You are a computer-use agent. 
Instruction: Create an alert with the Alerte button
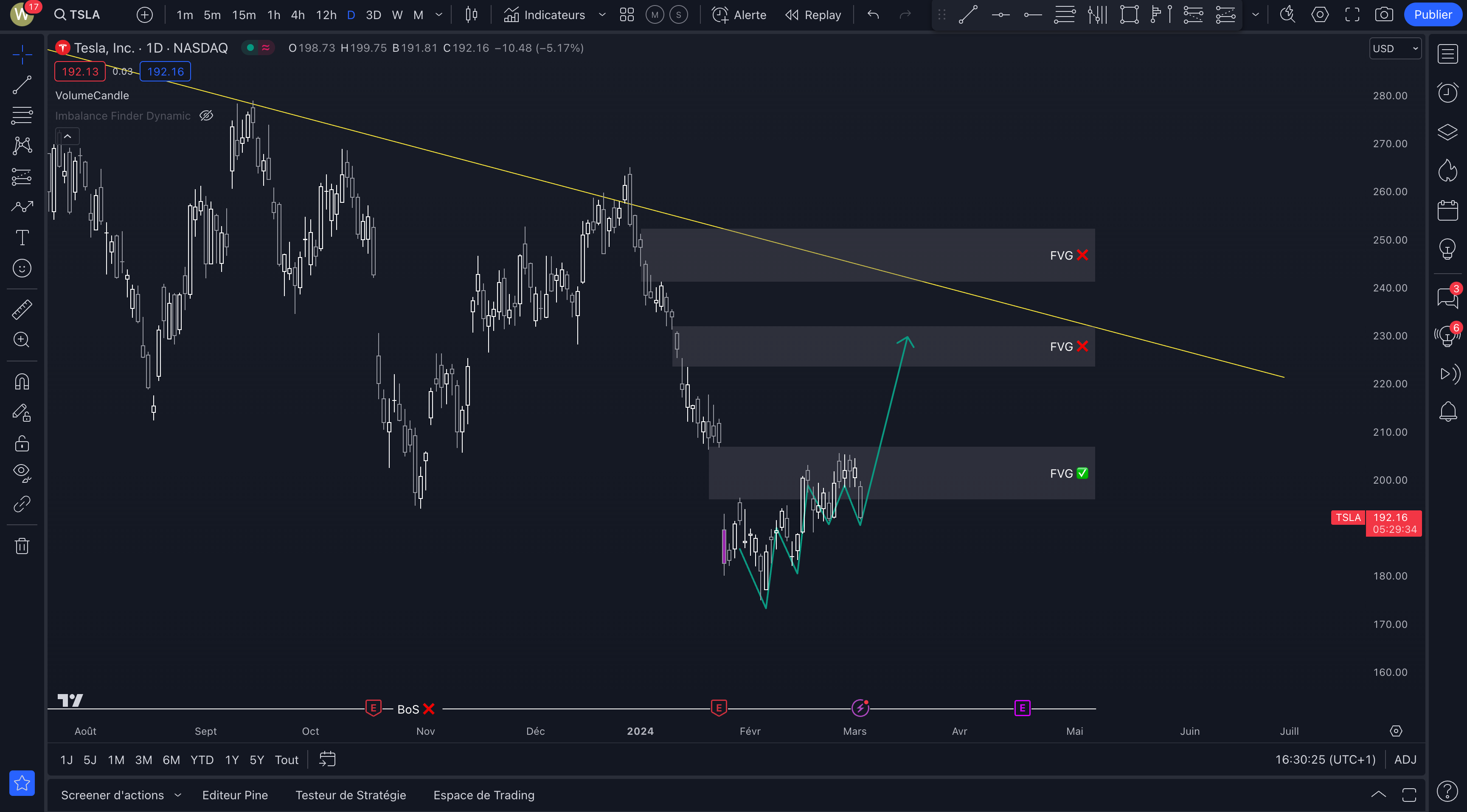point(739,15)
